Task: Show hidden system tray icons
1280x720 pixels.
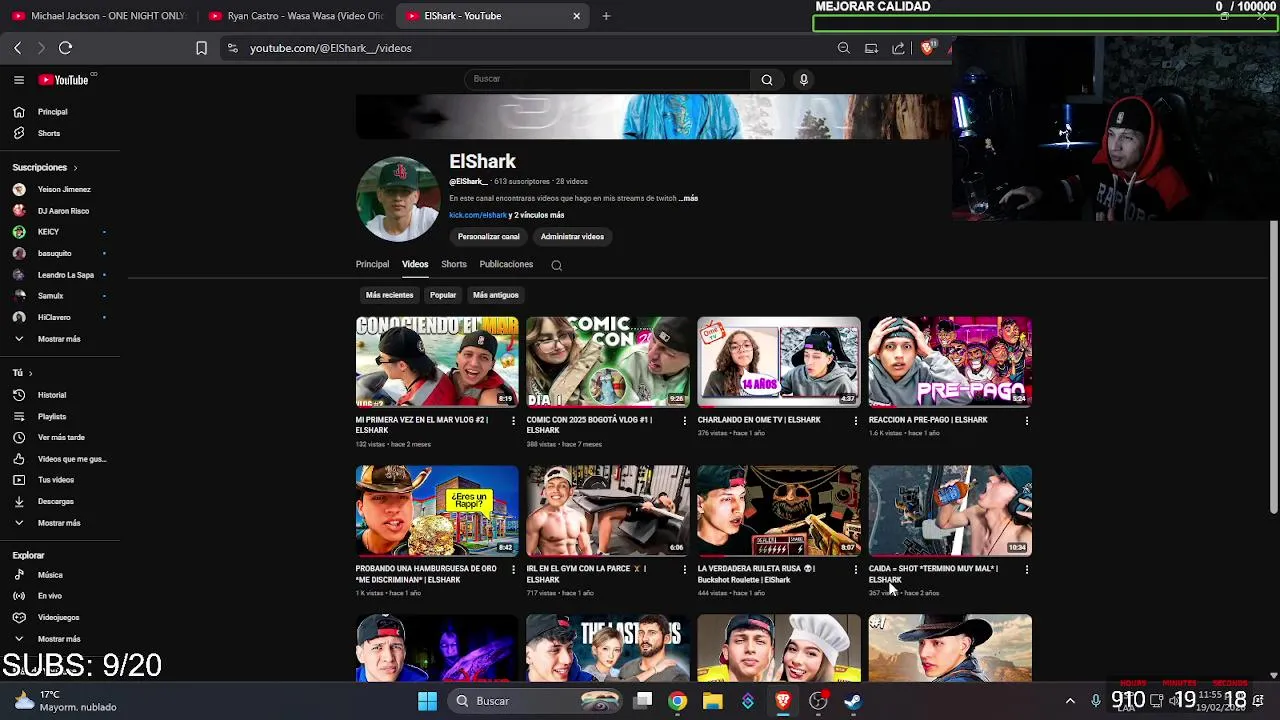Action: pyautogui.click(x=1070, y=701)
